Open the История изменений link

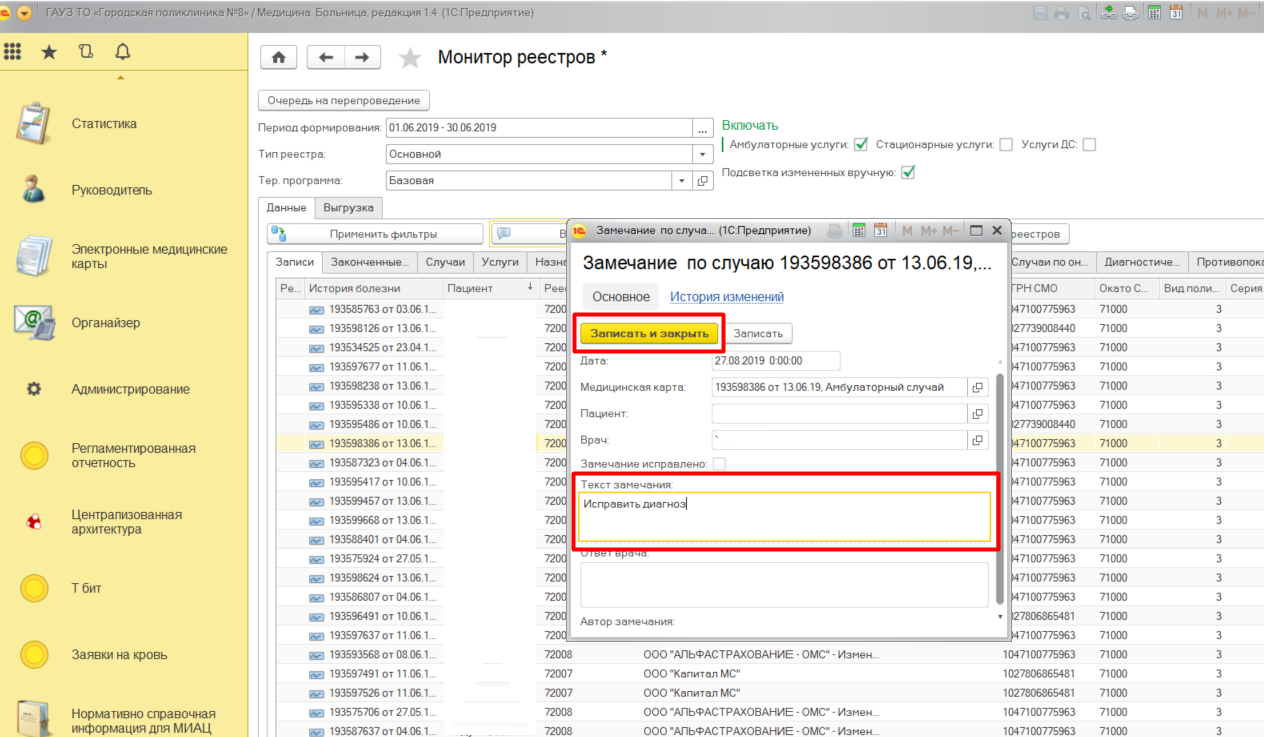pos(727,297)
